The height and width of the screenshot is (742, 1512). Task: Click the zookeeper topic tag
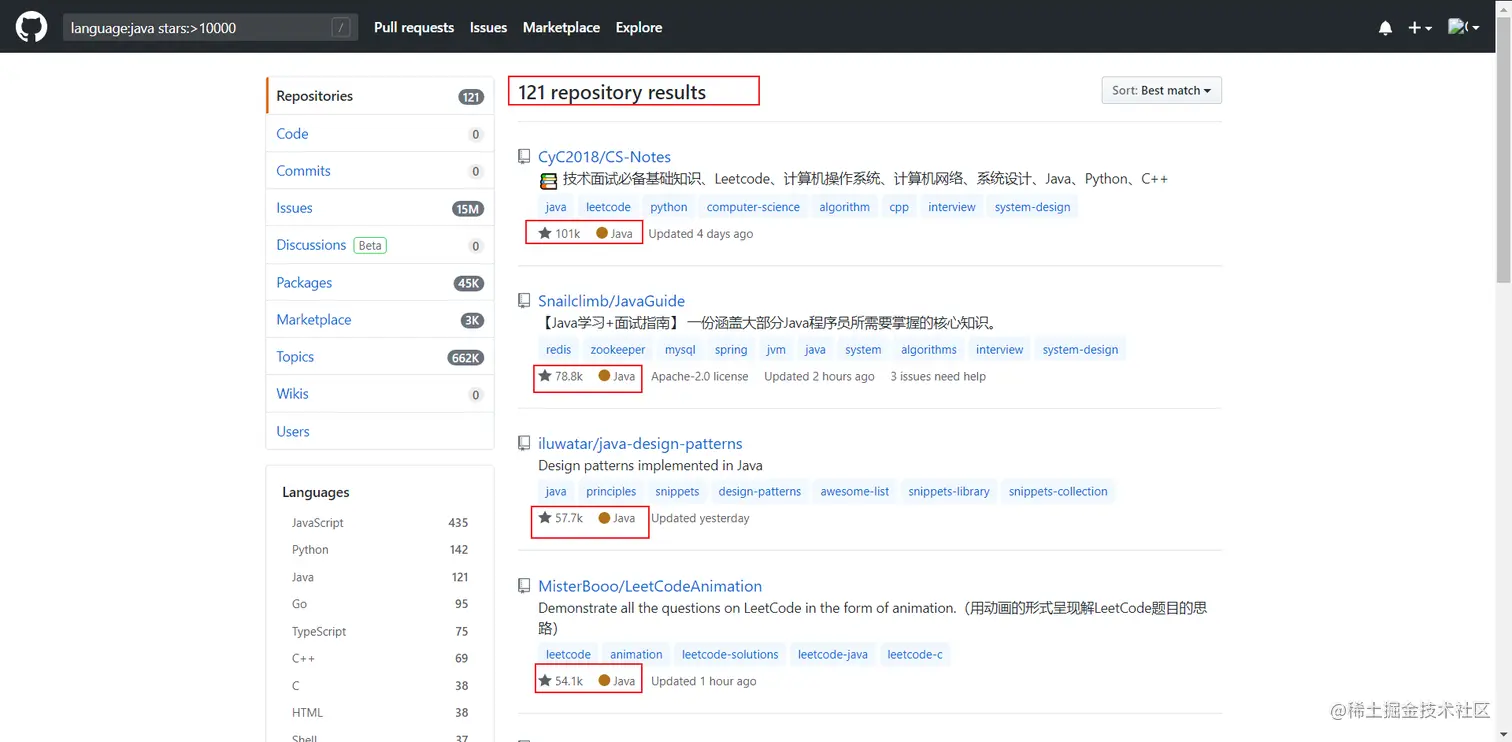pos(618,350)
